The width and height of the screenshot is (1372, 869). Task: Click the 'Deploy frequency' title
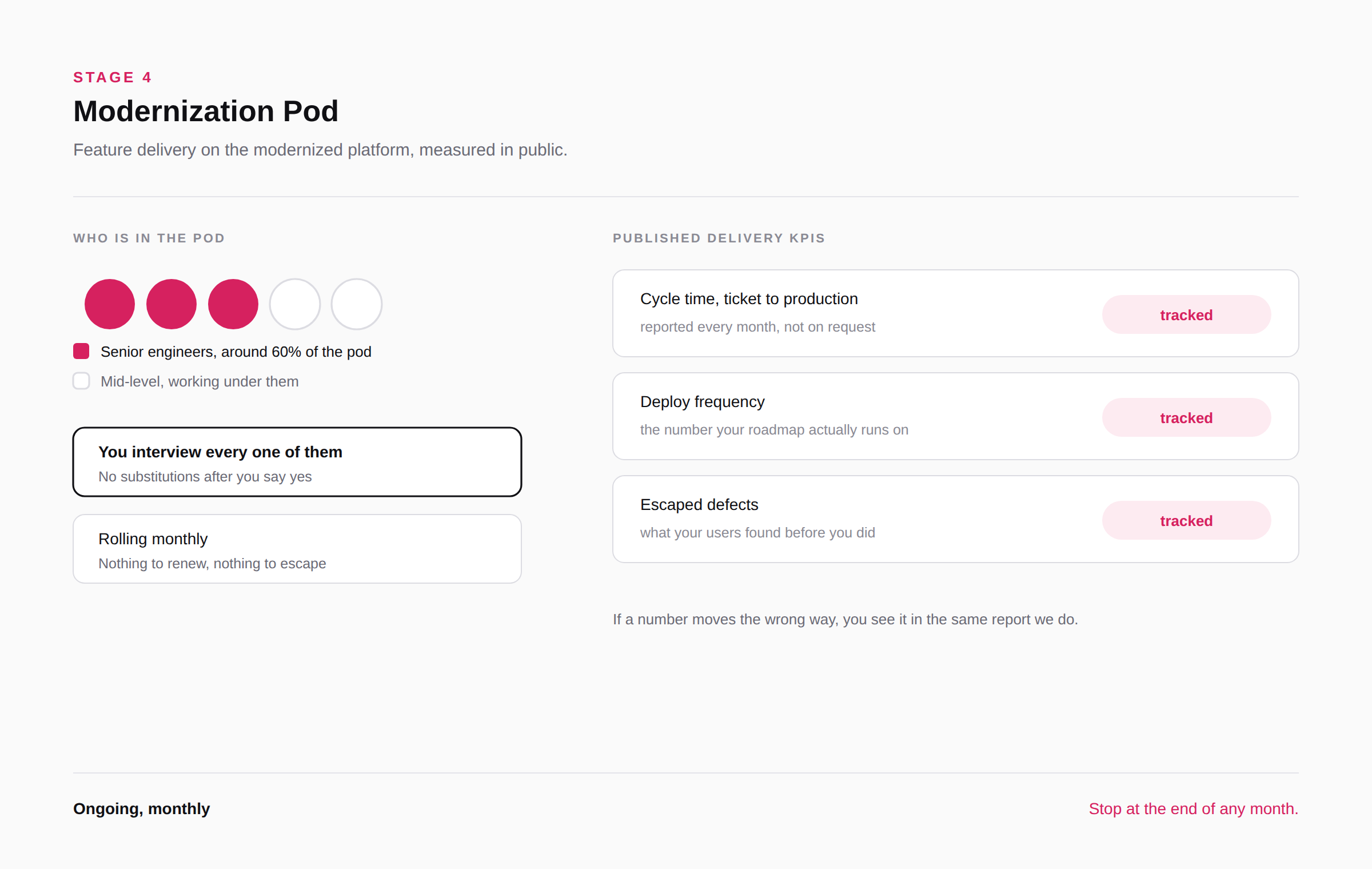click(x=702, y=402)
